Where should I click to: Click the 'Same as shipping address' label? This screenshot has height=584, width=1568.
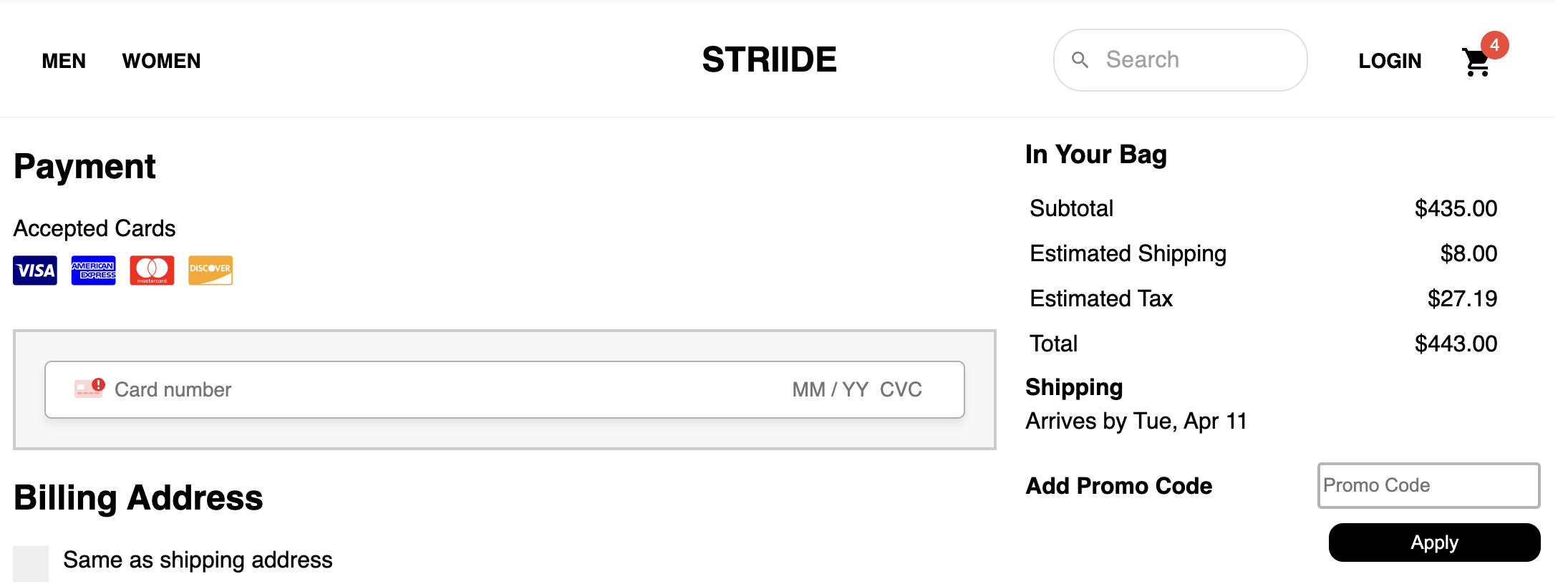point(198,560)
